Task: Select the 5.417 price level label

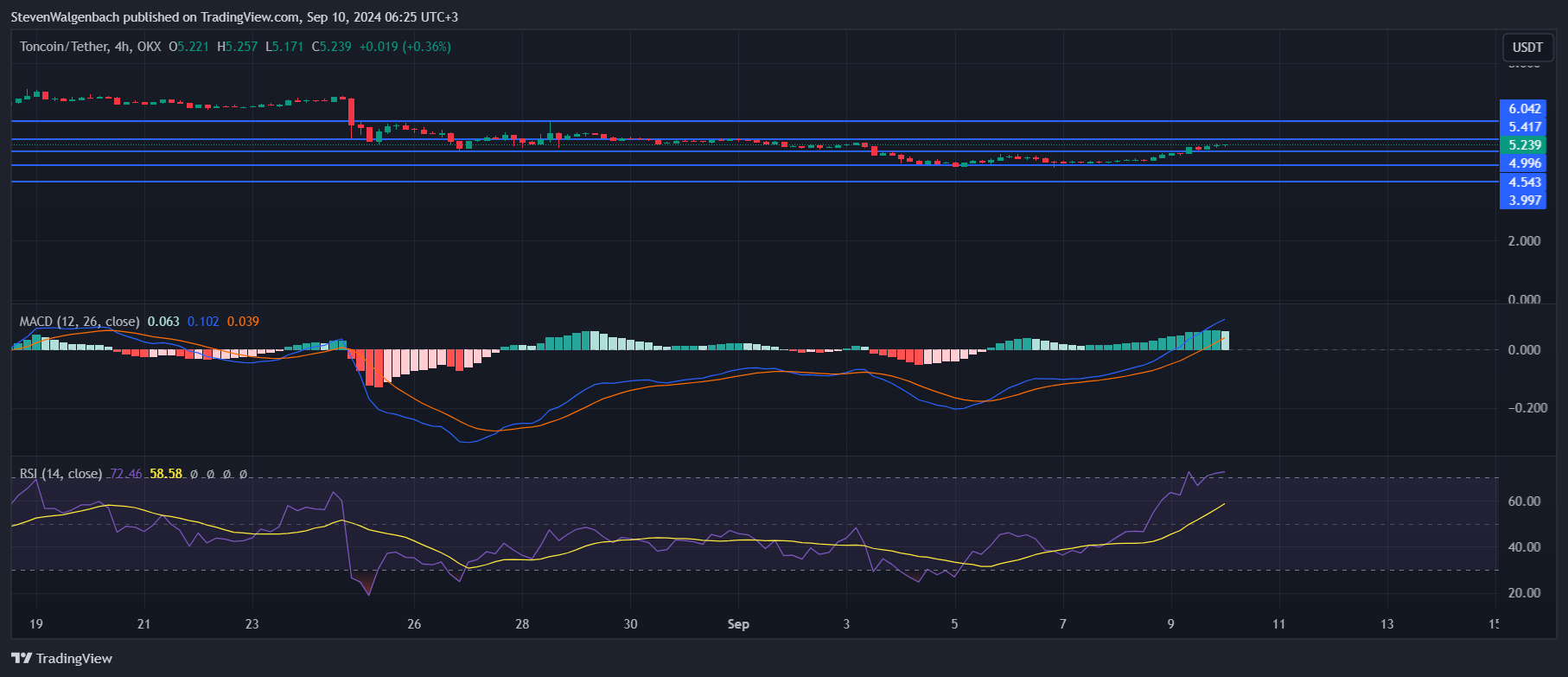Action: pos(1524,127)
